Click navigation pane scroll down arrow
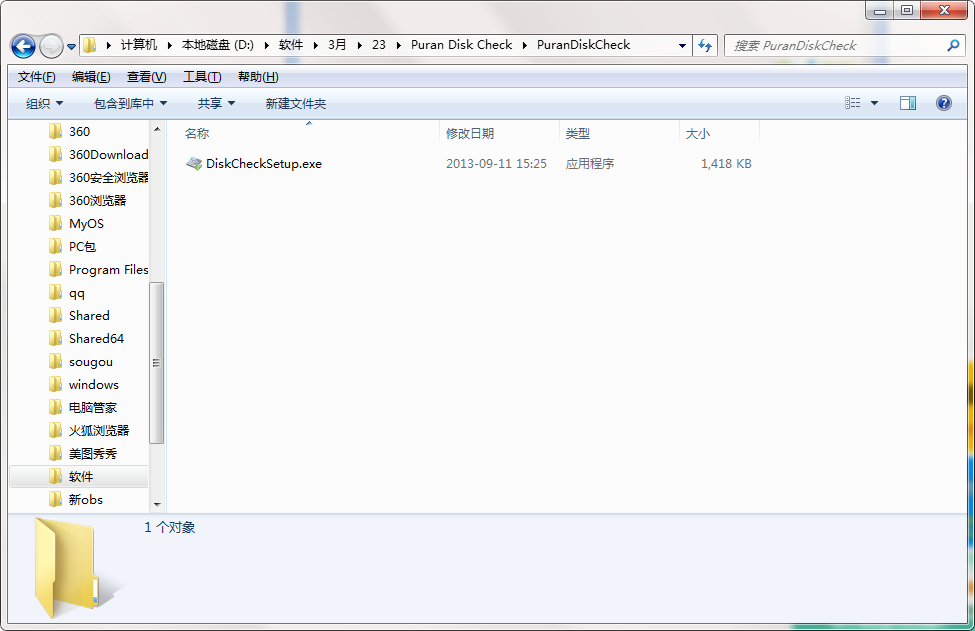The height and width of the screenshot is (631, 975). 157,504
